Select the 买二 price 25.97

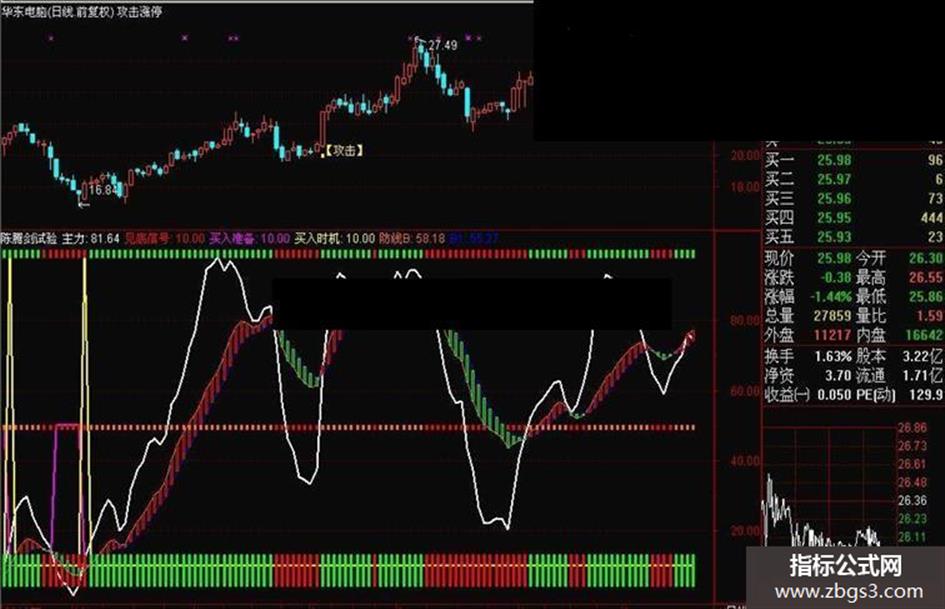click(x=834, y=180)
